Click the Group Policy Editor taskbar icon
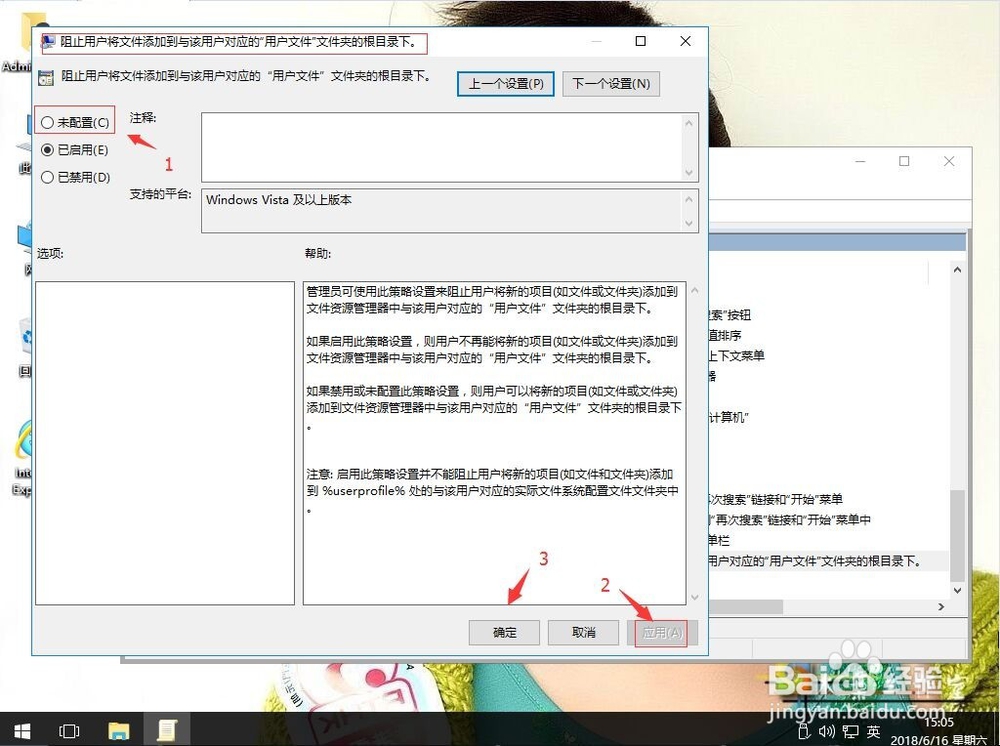The image size is (1000, 746). click(167, 730)
